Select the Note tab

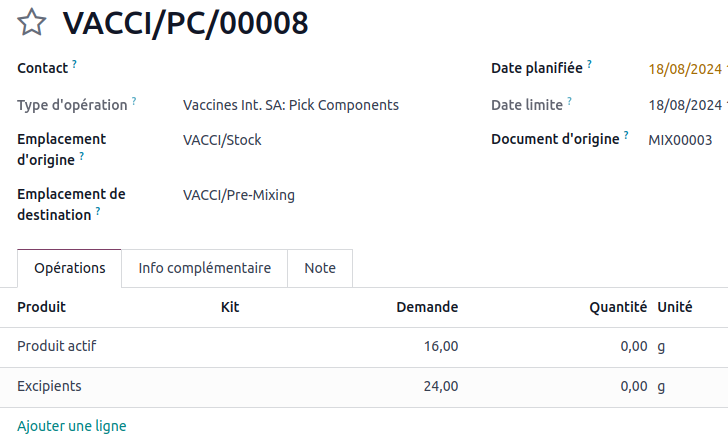click(320, 268)
